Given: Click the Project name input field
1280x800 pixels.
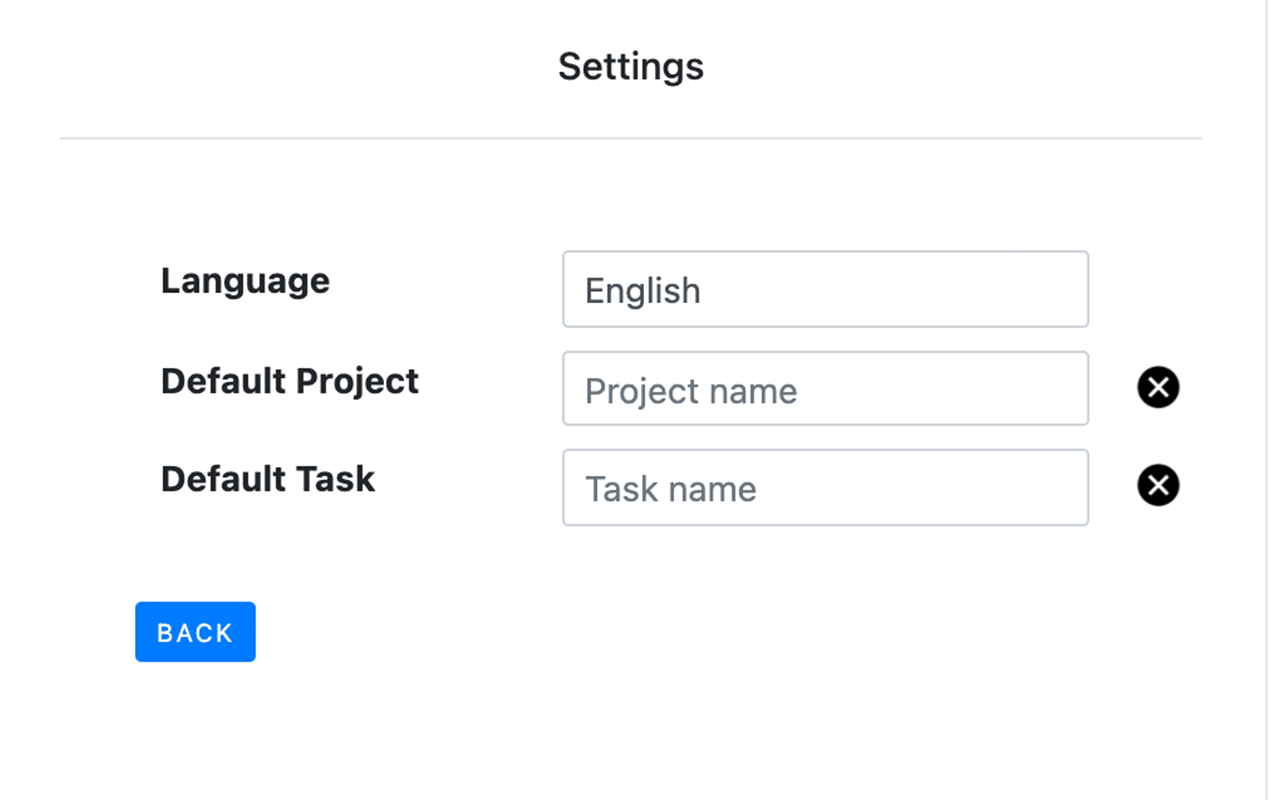Looking at the screenshot, I should pyautogui.click(x=825, y=389).
